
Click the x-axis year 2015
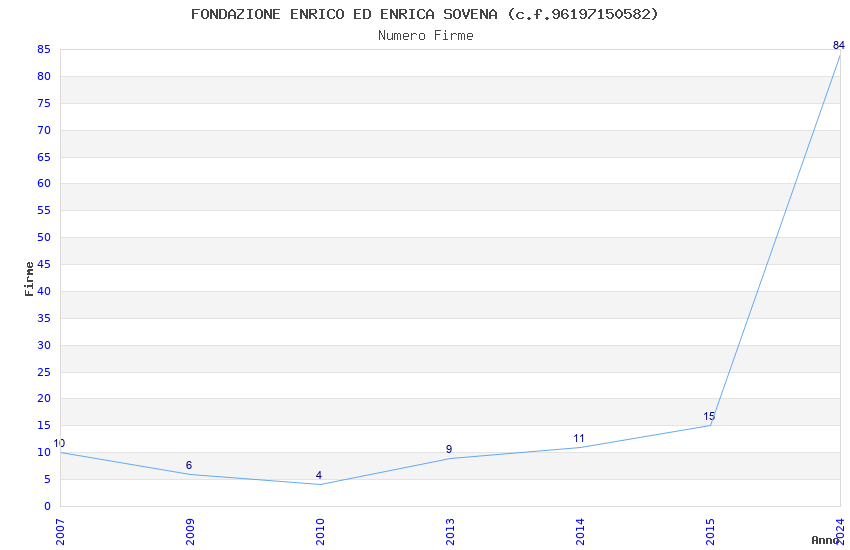click(x=711, y=532)
